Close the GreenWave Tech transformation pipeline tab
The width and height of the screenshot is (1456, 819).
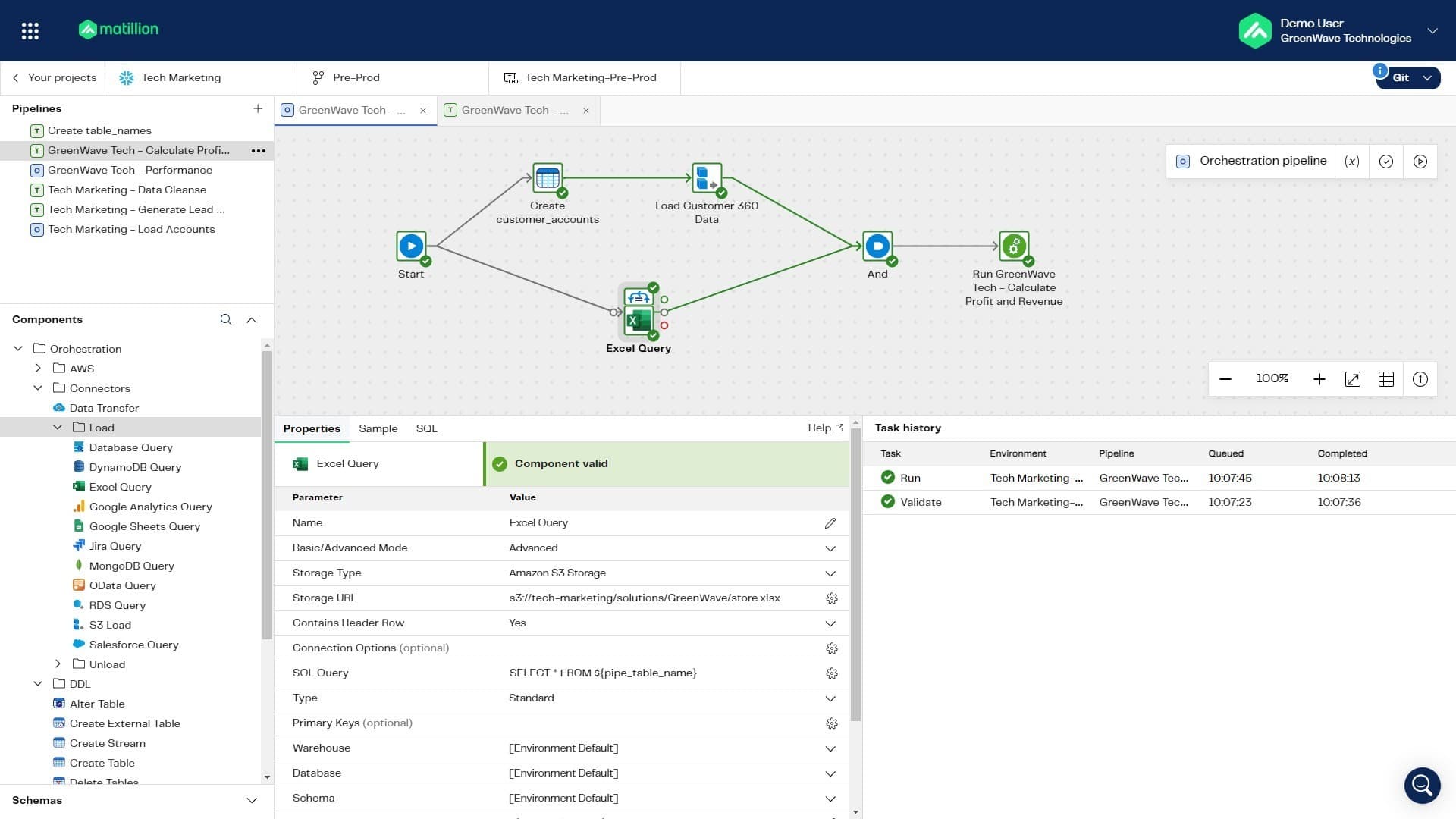coord(585,110)
